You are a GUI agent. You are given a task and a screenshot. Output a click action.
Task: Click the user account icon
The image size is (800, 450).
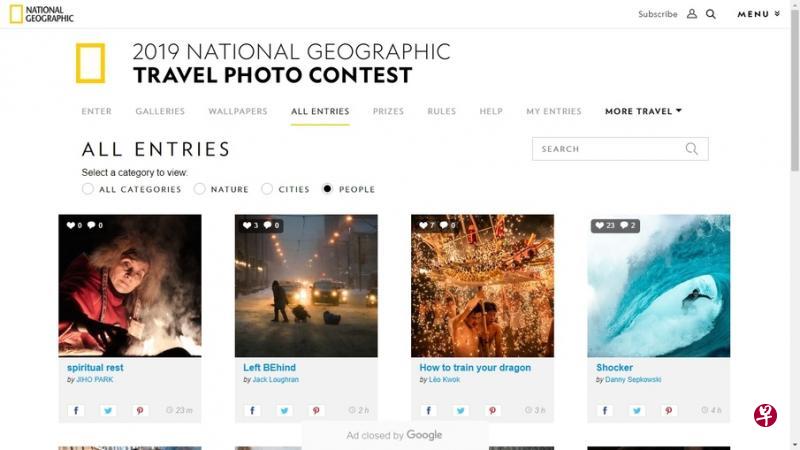692,14
